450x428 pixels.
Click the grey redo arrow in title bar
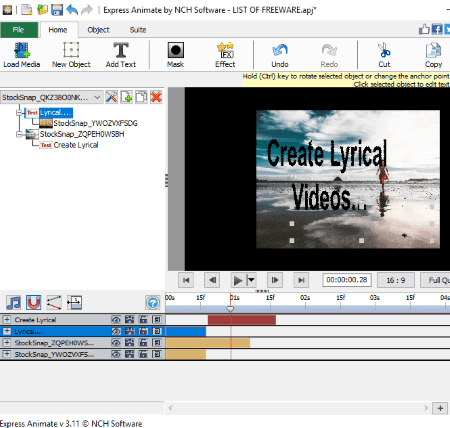click(87, 10)
